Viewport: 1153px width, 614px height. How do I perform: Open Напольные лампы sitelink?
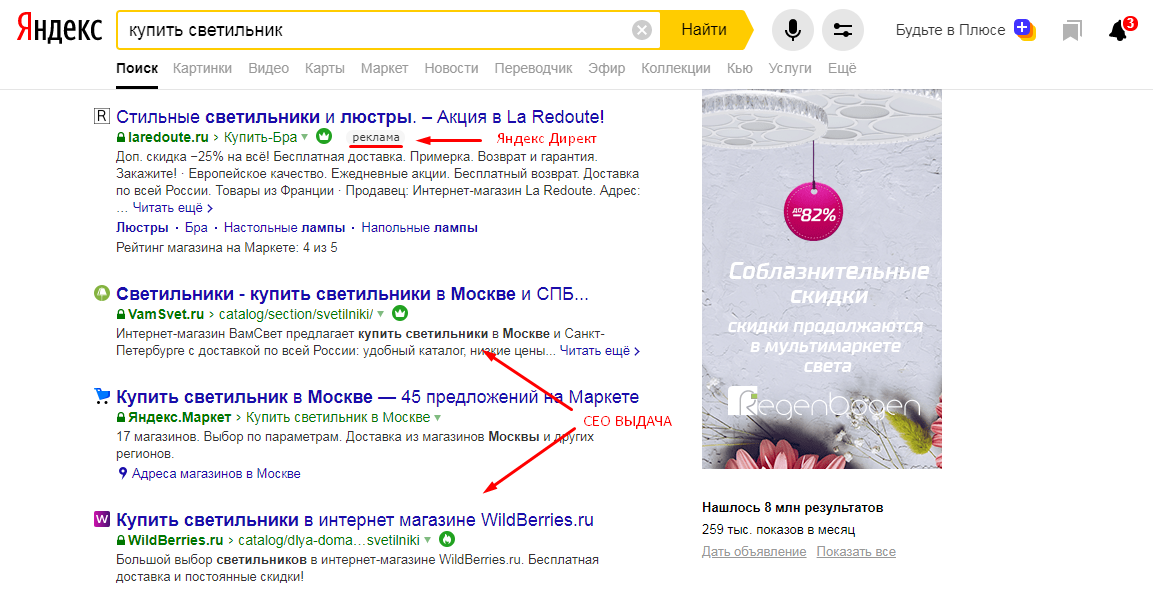tap(419, 228)
